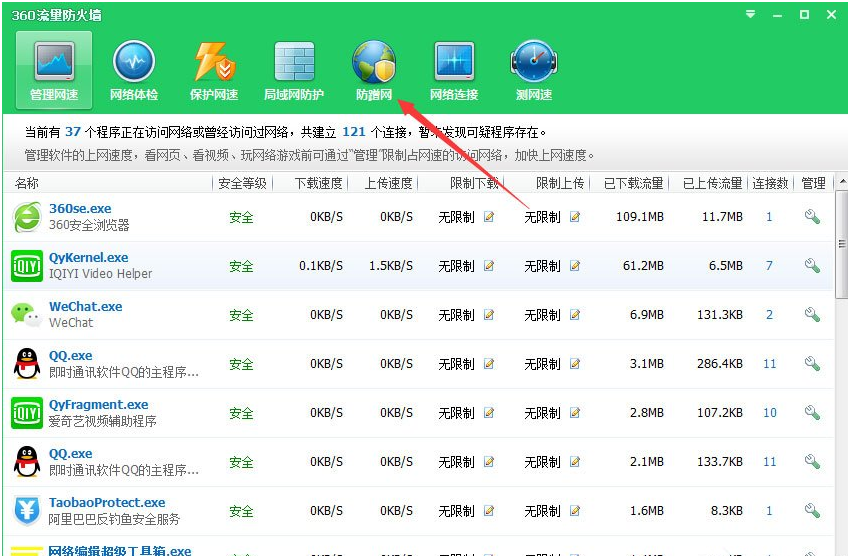Screen dimensions: 848x556
Task: Go to the 防蹭网 tab
Action: (x=374, y=70)
